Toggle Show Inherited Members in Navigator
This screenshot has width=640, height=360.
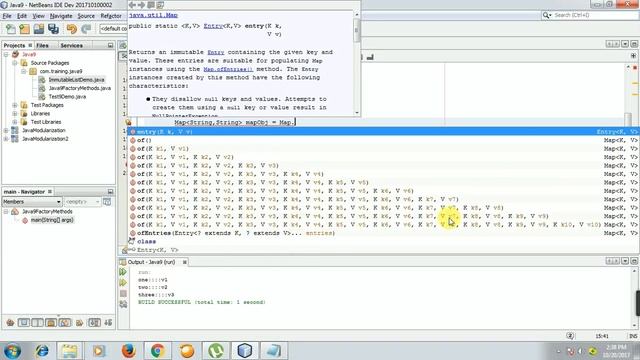coord(10,322)
